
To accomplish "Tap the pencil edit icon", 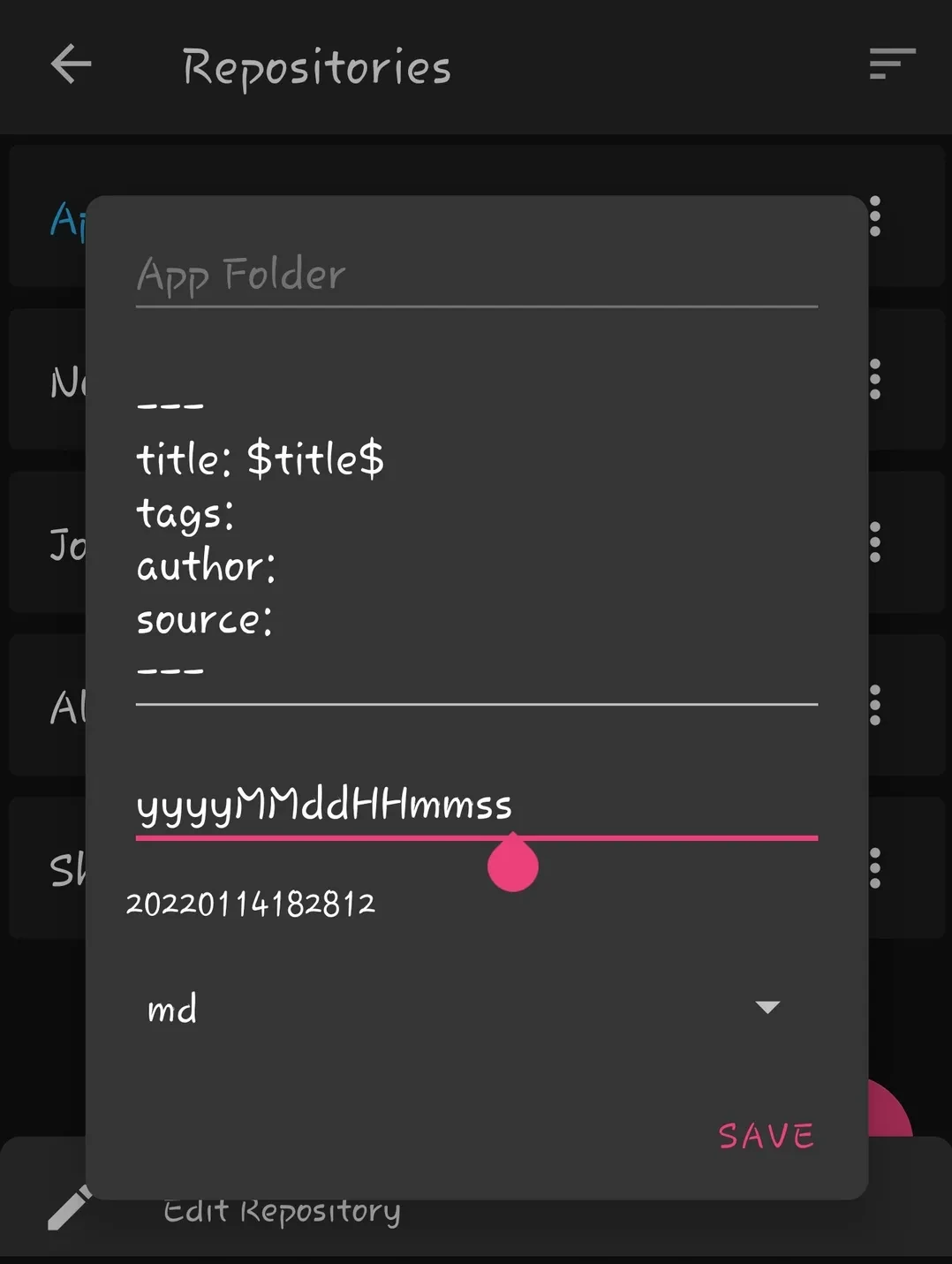I will point(69,1207).
